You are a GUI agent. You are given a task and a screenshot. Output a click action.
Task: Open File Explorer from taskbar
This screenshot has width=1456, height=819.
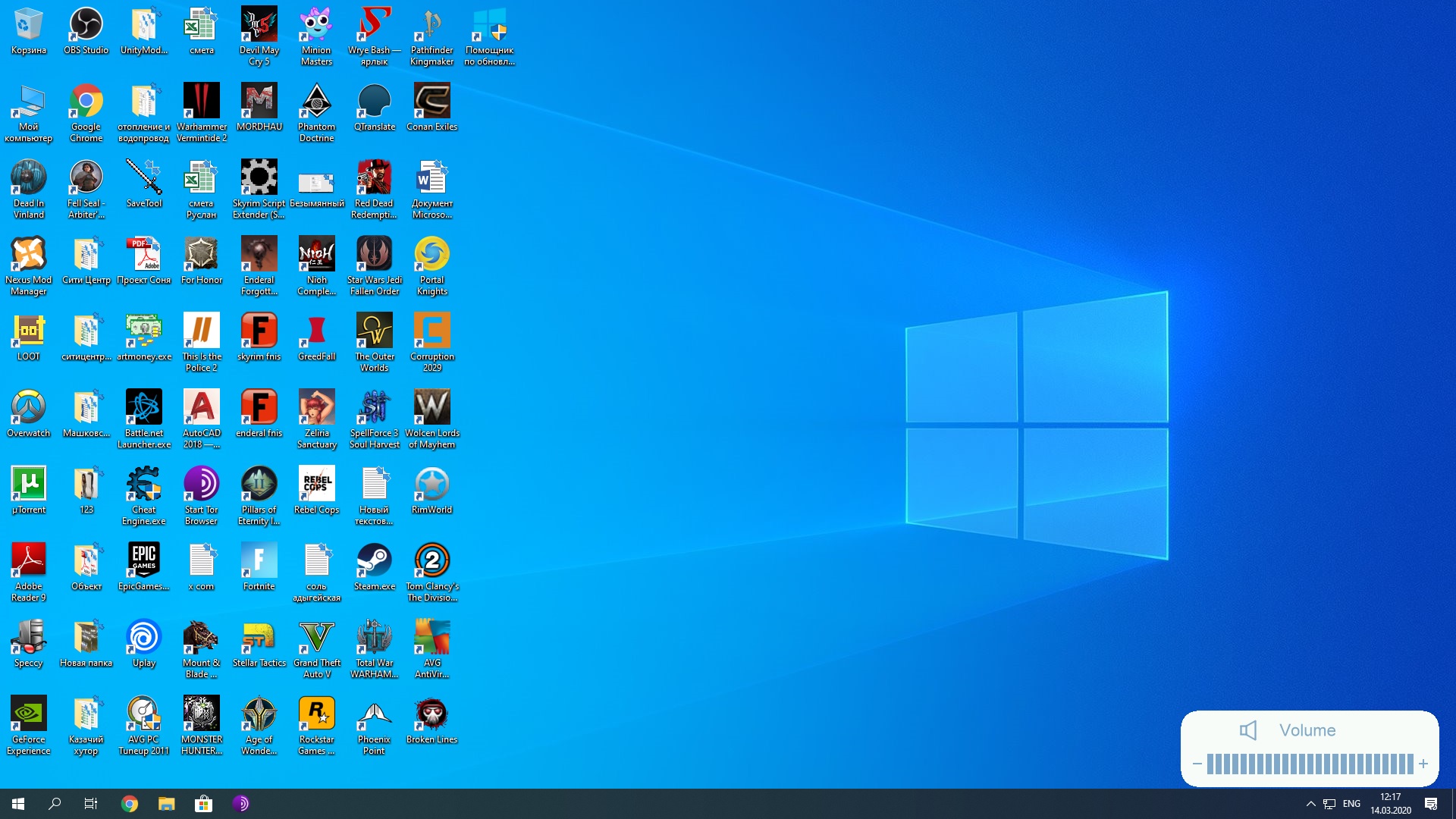tap(166, 804)
